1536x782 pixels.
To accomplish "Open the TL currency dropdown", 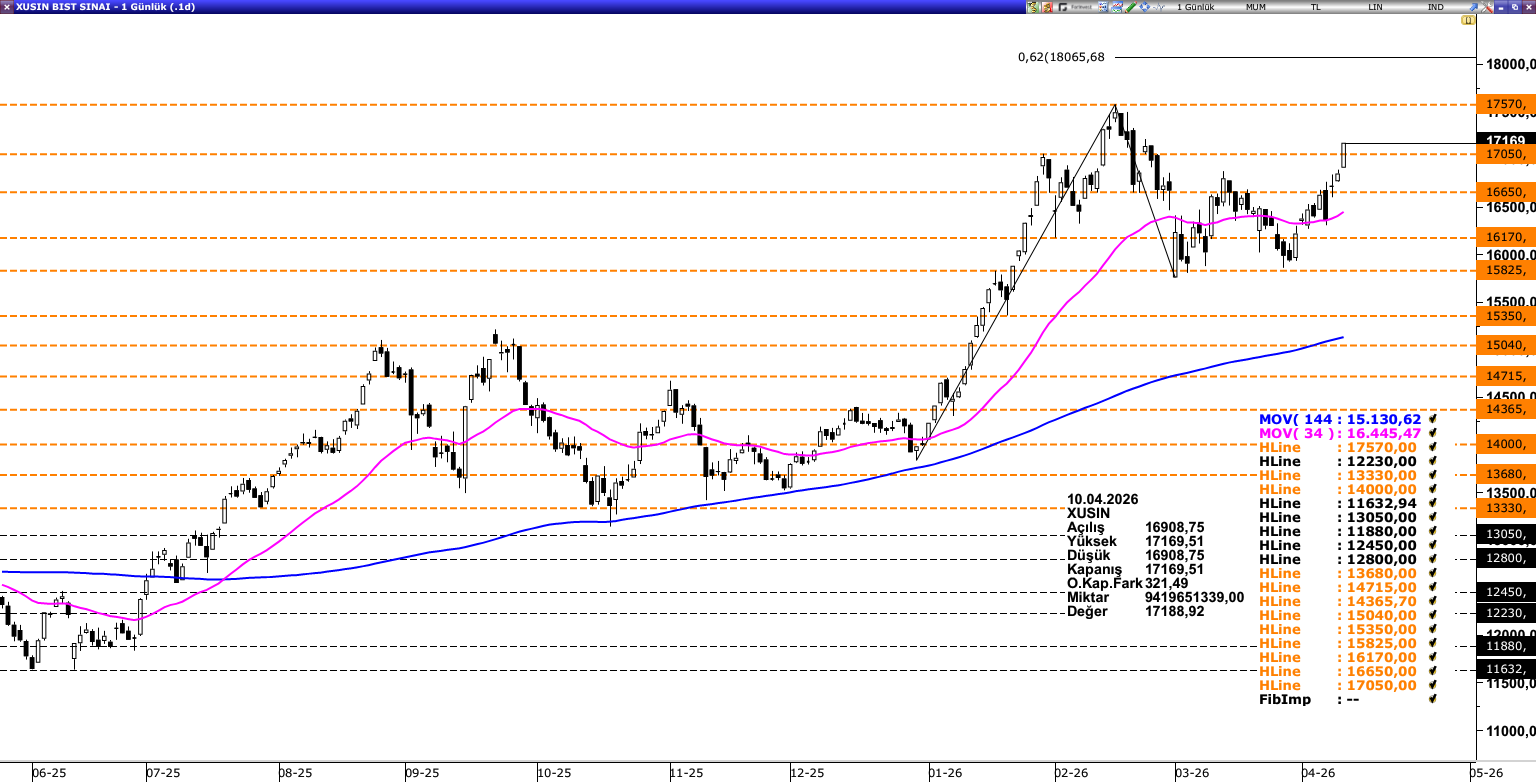I will pos(1315,7).
